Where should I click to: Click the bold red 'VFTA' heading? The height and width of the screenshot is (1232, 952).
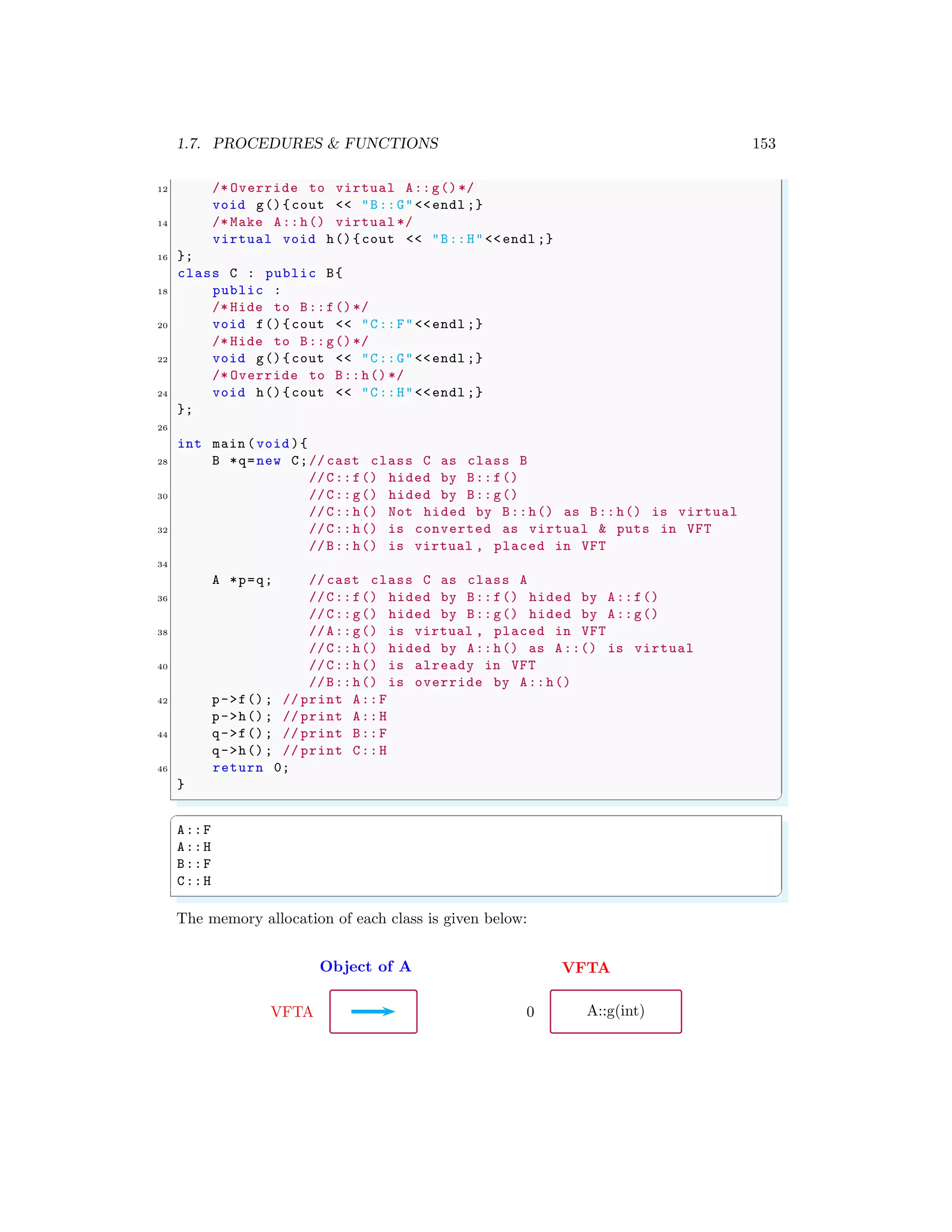pyautogui.click(x=586, y=968)
